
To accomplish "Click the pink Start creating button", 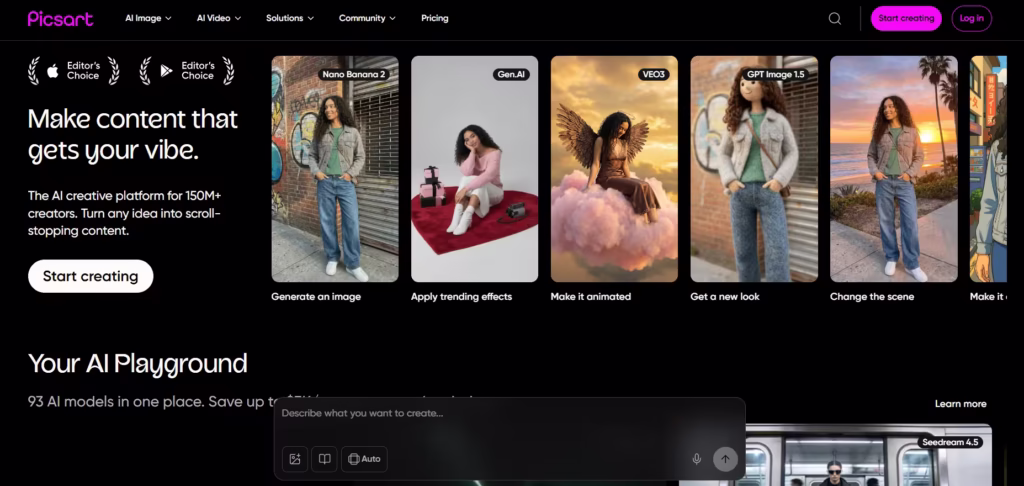I will click(906, 18).
